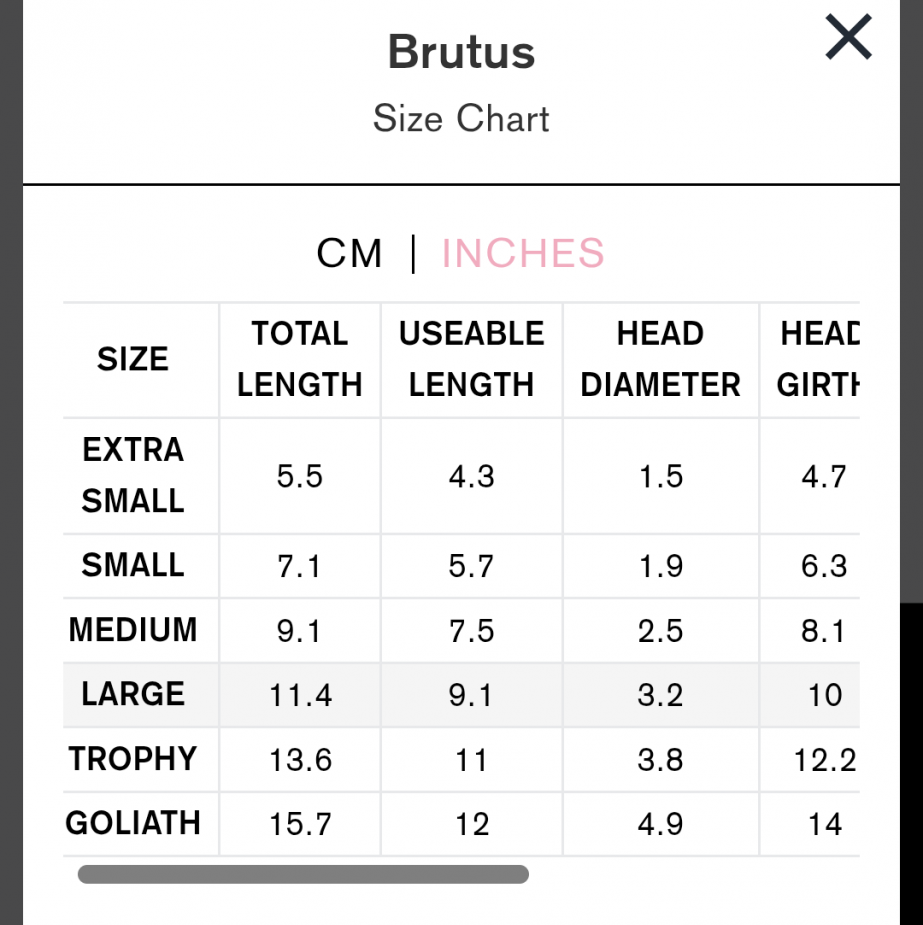Switch measurements to CM
This screenshot has height=925, width=923.
point(349,254)
